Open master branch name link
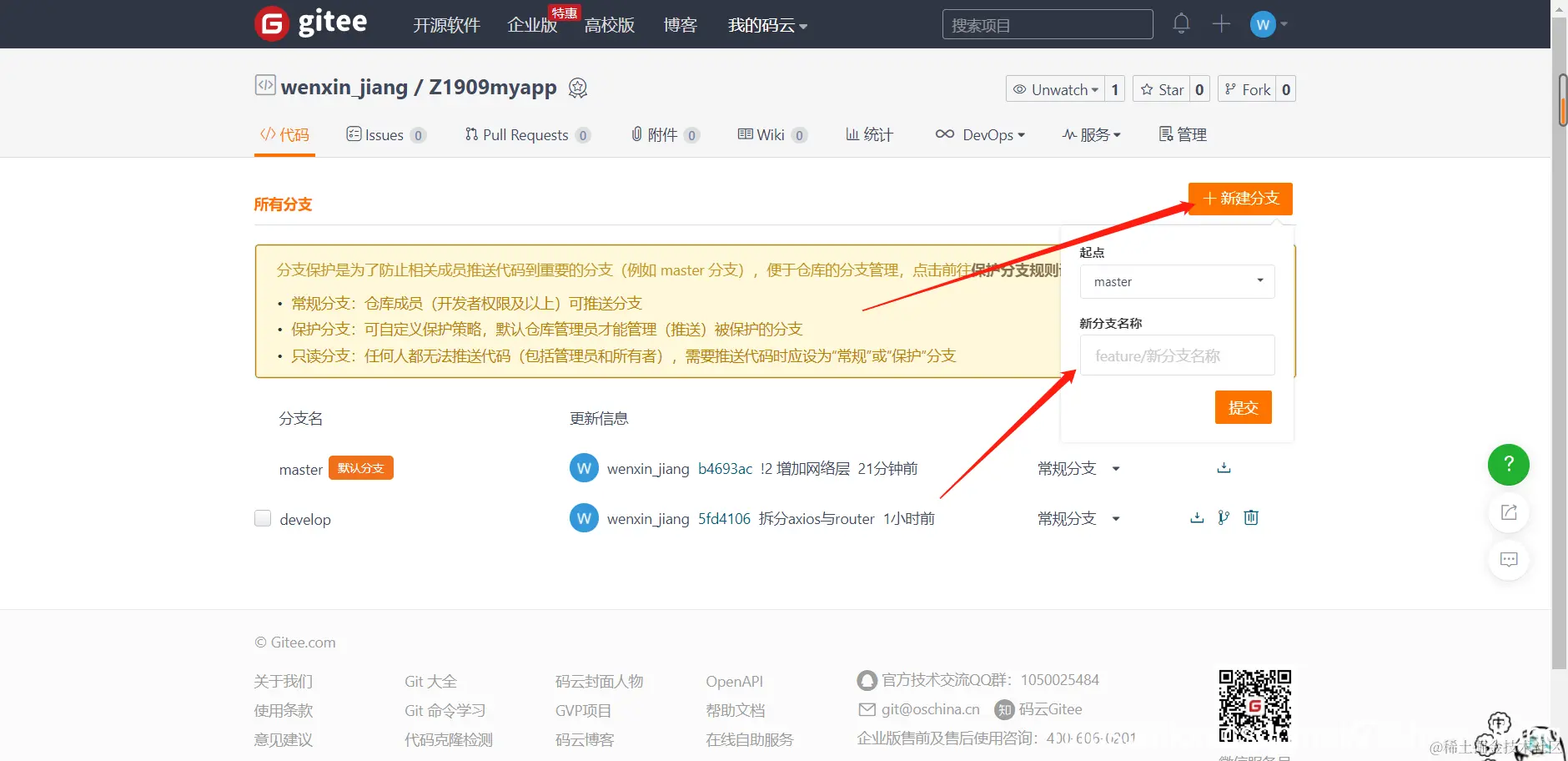Viewport: 1568px width, 761px height. pos(300,470)
